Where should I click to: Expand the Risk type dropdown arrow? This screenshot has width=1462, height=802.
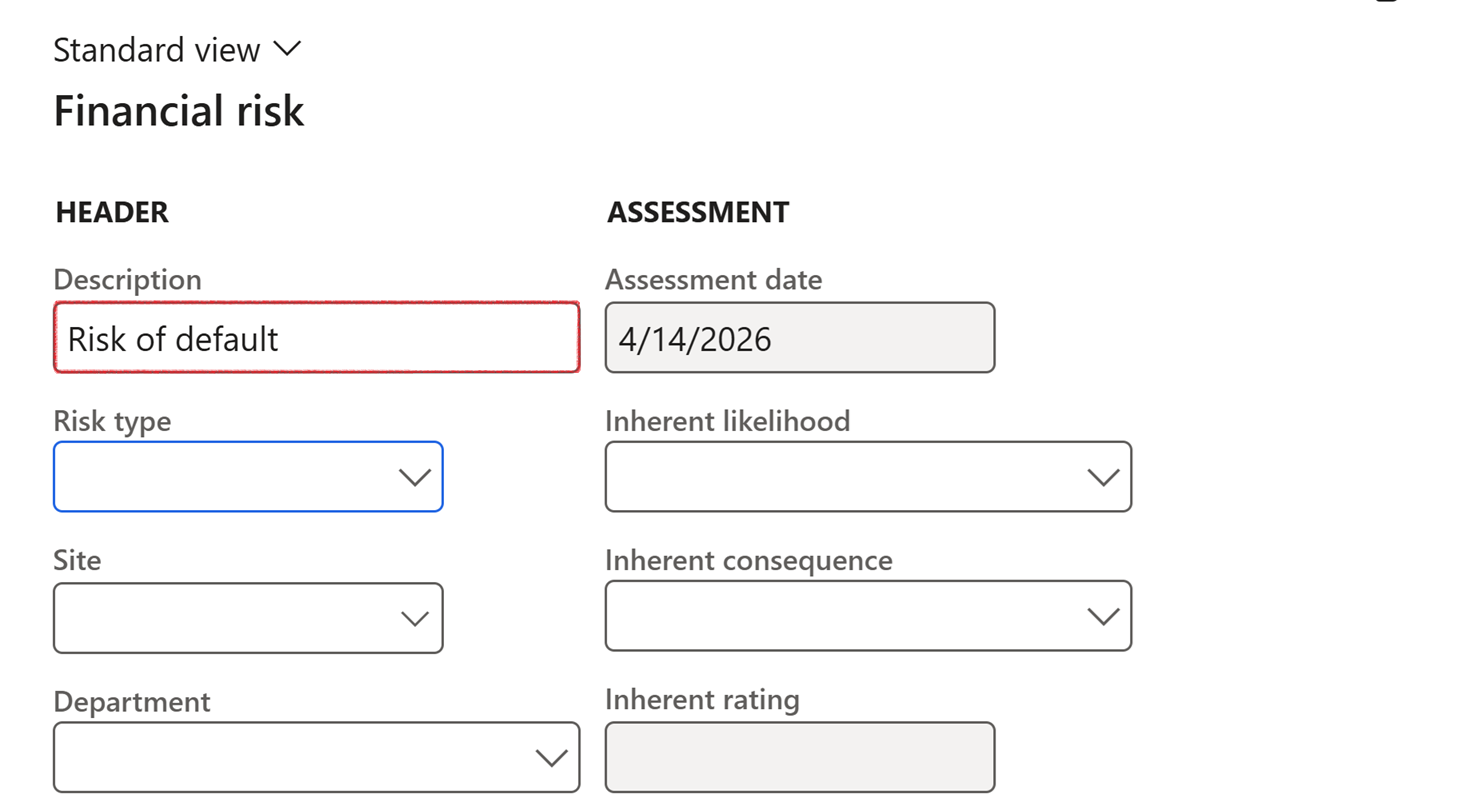coord(414,477)
